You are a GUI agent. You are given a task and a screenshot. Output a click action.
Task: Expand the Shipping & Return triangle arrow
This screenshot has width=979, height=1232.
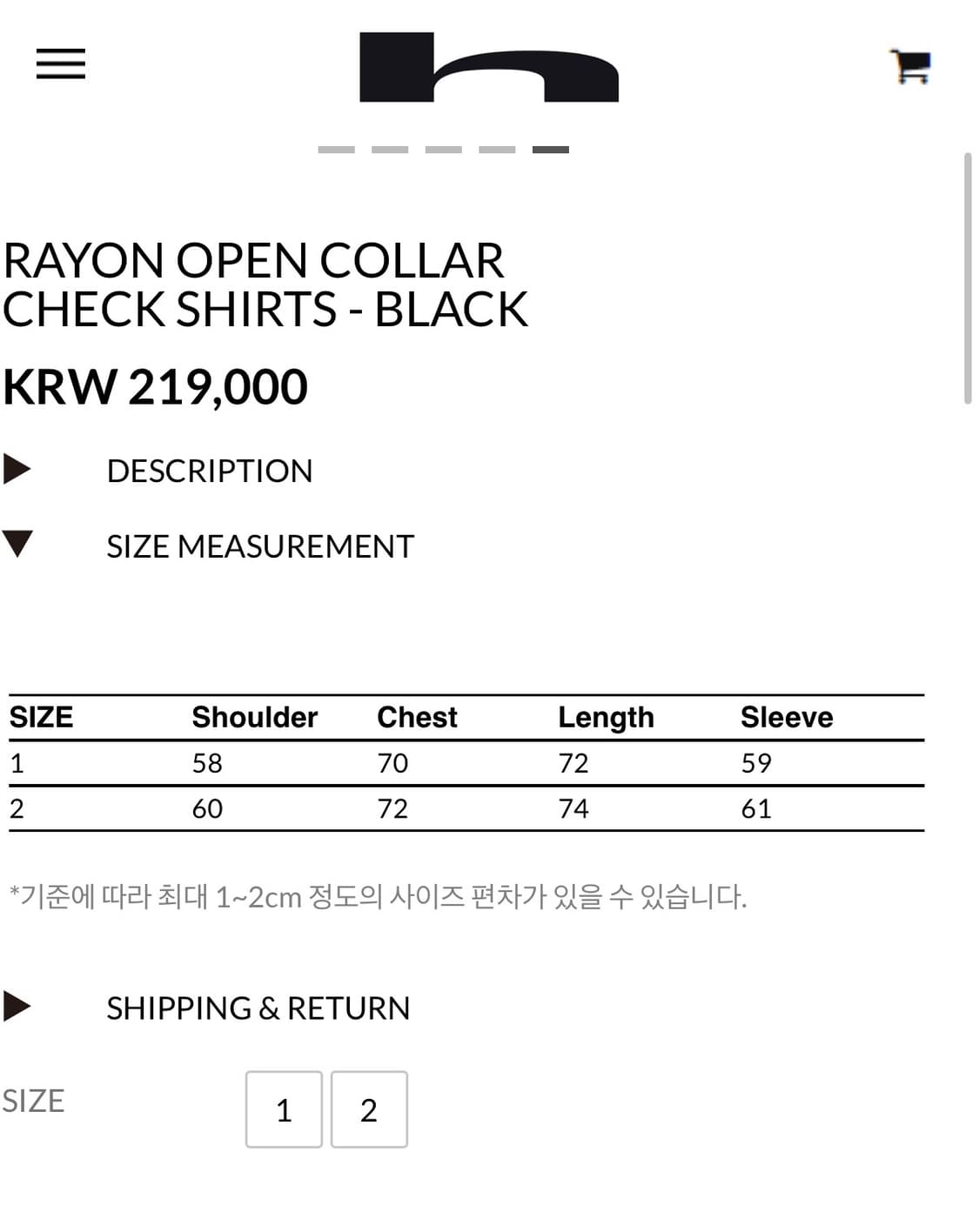coord(17,1006)
